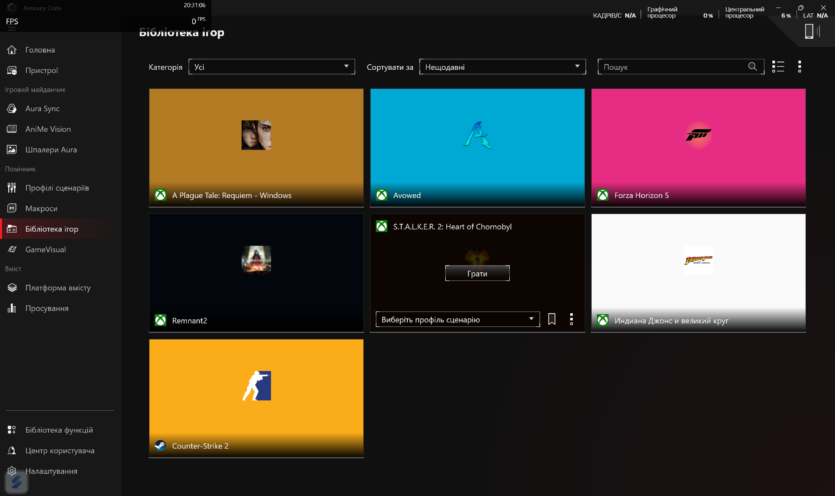Click the Платформа вмісту icon
This screenshot has height=496, width=835.
click(12, 288)
